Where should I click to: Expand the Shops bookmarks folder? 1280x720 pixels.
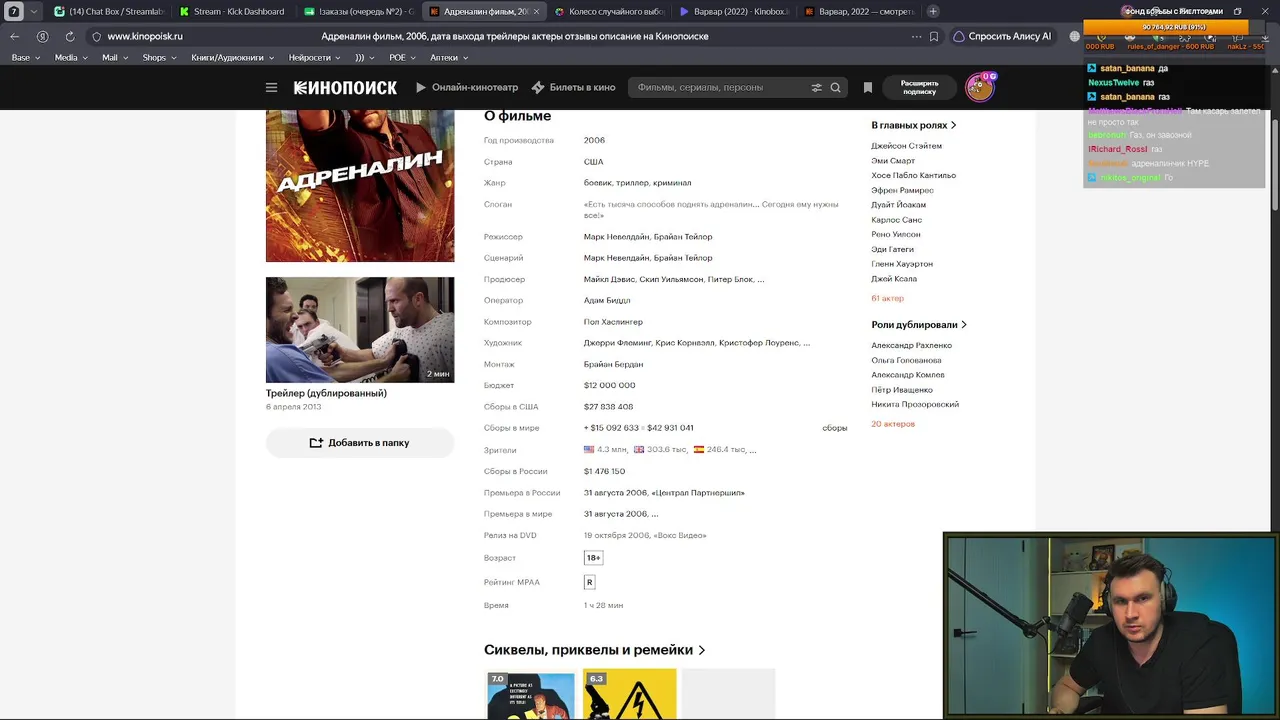[158, 58]
